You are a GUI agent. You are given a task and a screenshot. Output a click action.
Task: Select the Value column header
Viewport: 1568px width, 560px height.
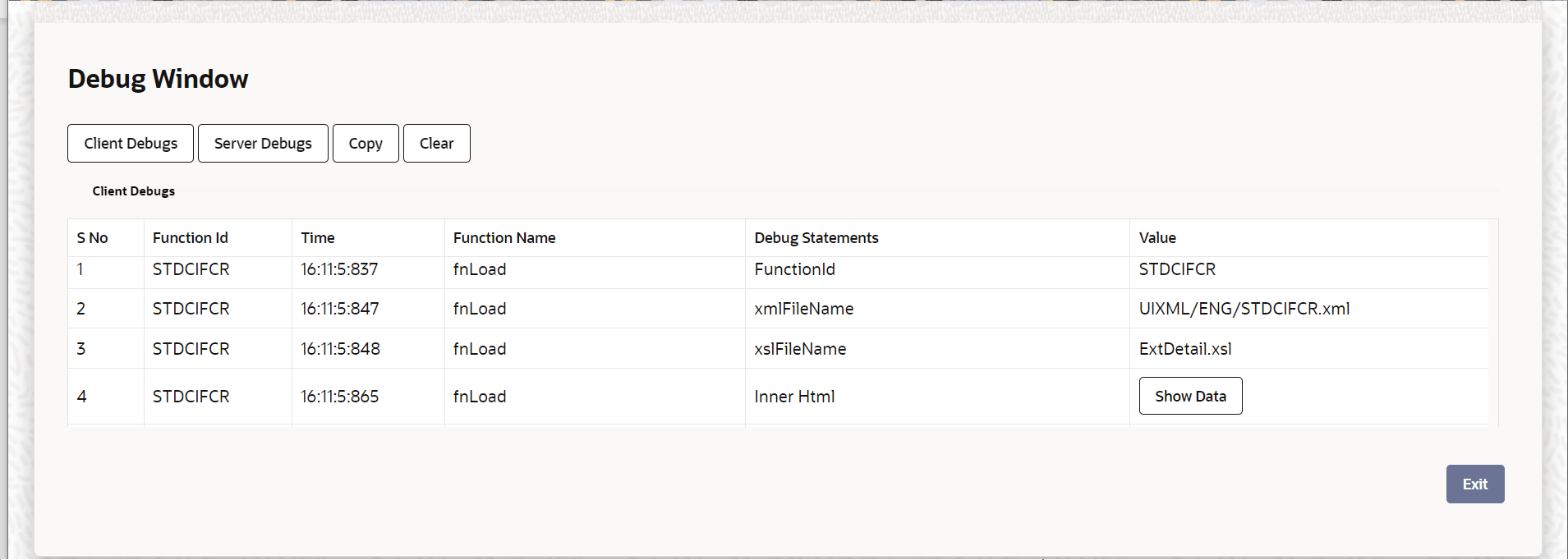(1157, 238)
